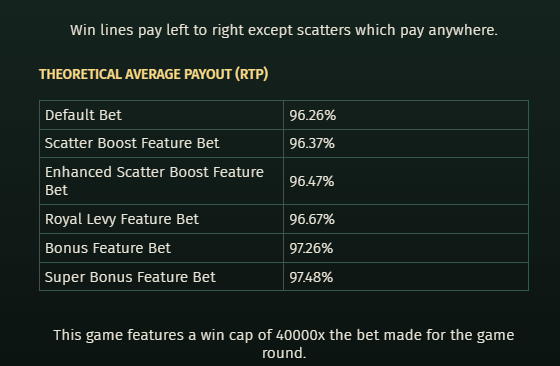Viewport: 560px width, 366px height.
Task: Select the 97.48% payout value
Action: 311,277
